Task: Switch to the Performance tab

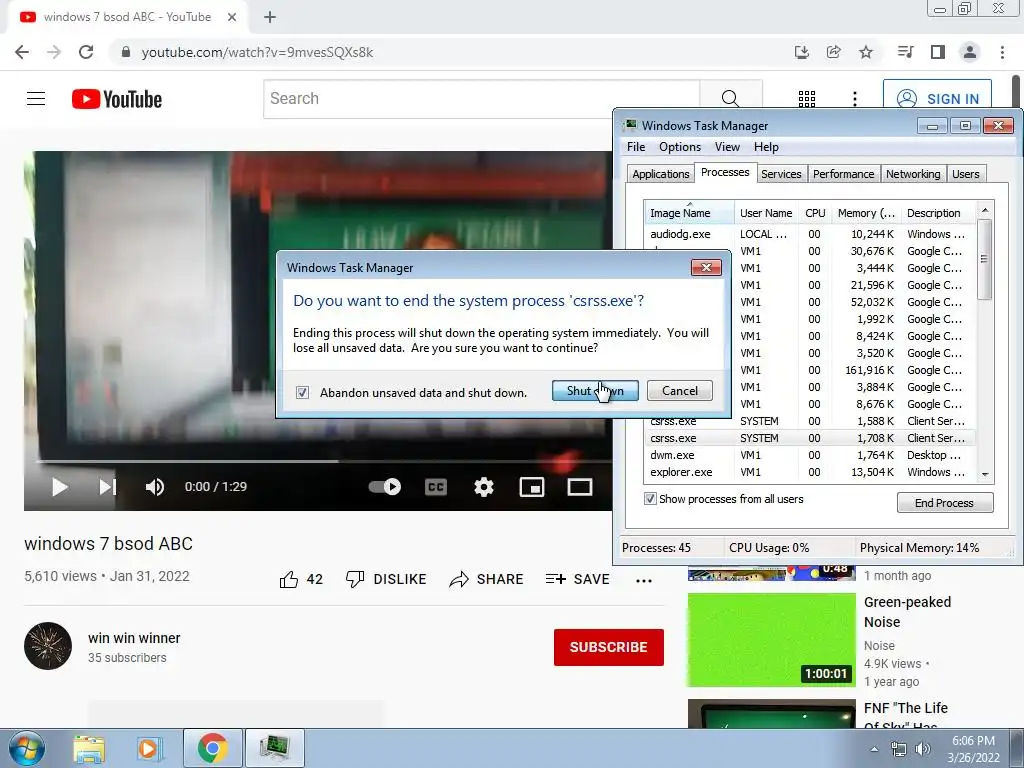Action: (x=843, y=174)
